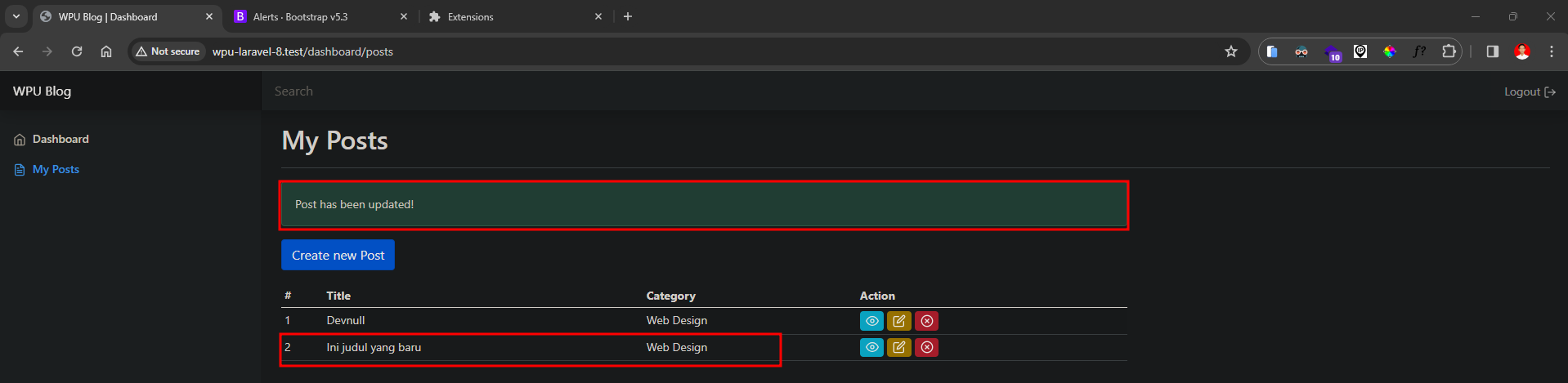Viewport: 1568px width, 383px height.
Task: View the Devnull post using eye icon
Action: pos(871,321)
